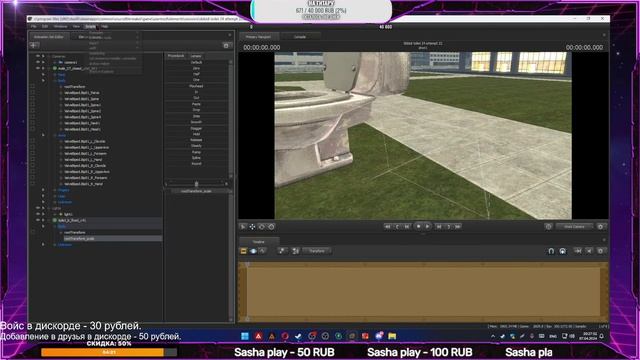The height and width of the screenshot is (360, 640).
Task: Click the second snap icon beside the magnet
Action: tap(562, 251)
